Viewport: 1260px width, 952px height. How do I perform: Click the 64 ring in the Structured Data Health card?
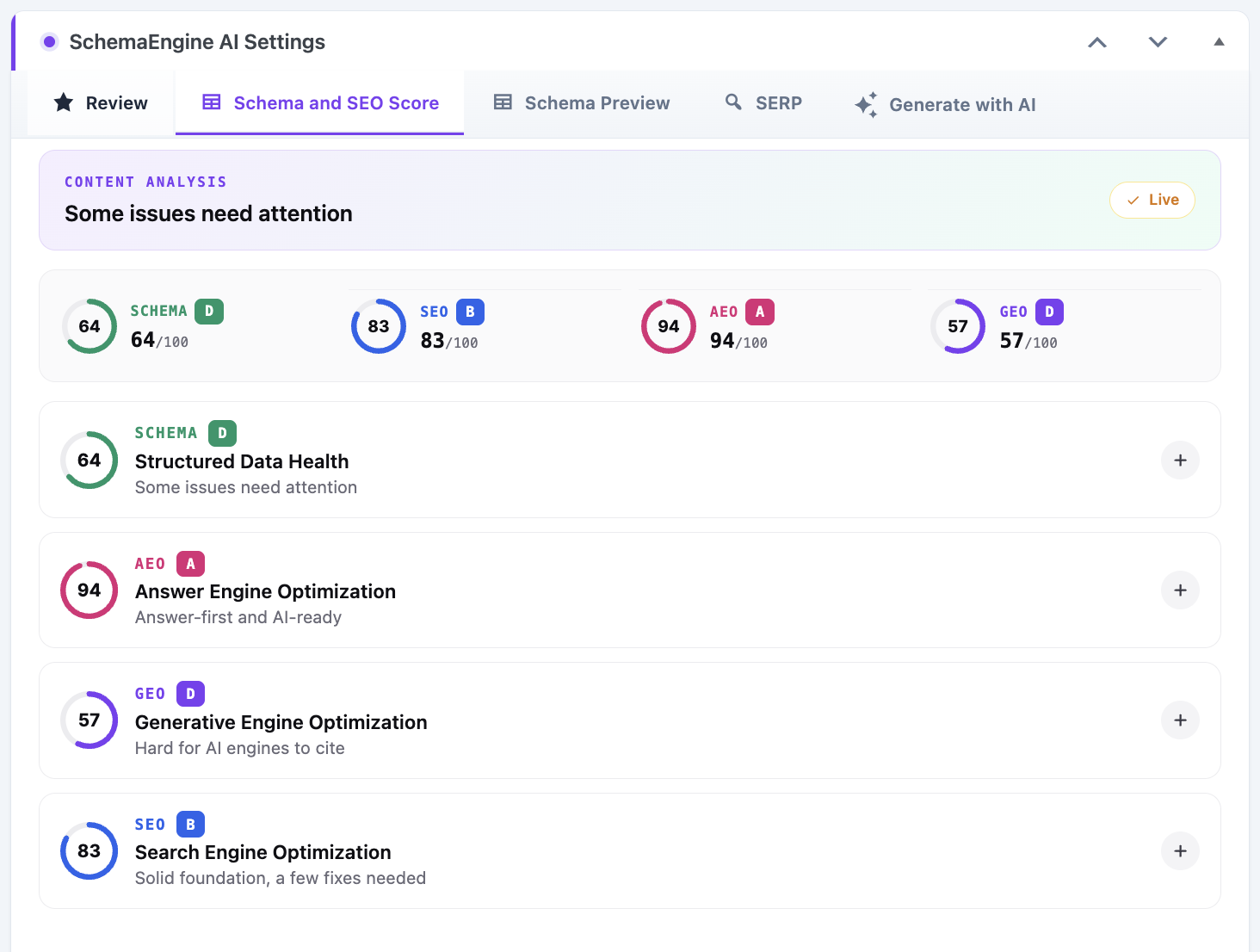90,461
